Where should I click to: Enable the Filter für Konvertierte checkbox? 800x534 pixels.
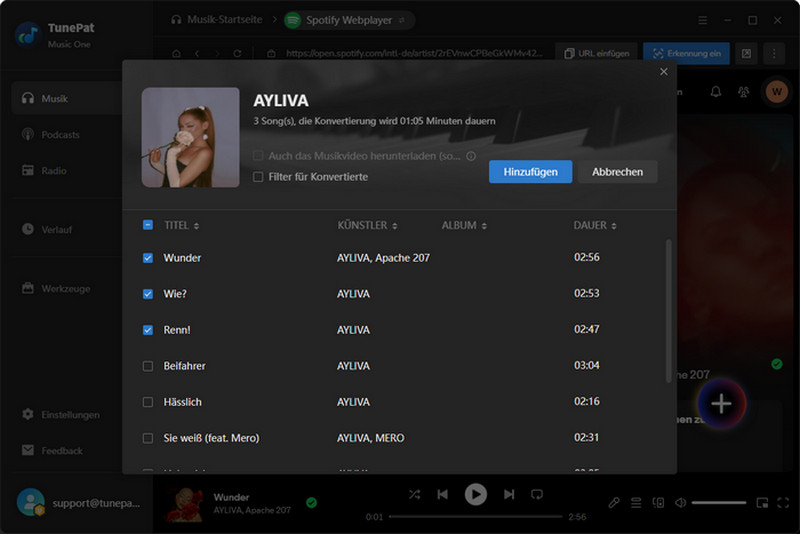258,176
